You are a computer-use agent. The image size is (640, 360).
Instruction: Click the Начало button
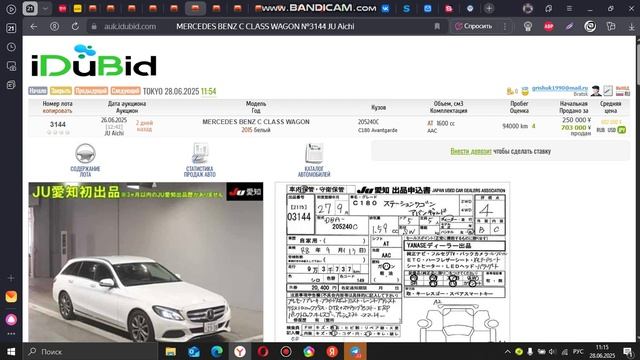click(x=38, y=91)
